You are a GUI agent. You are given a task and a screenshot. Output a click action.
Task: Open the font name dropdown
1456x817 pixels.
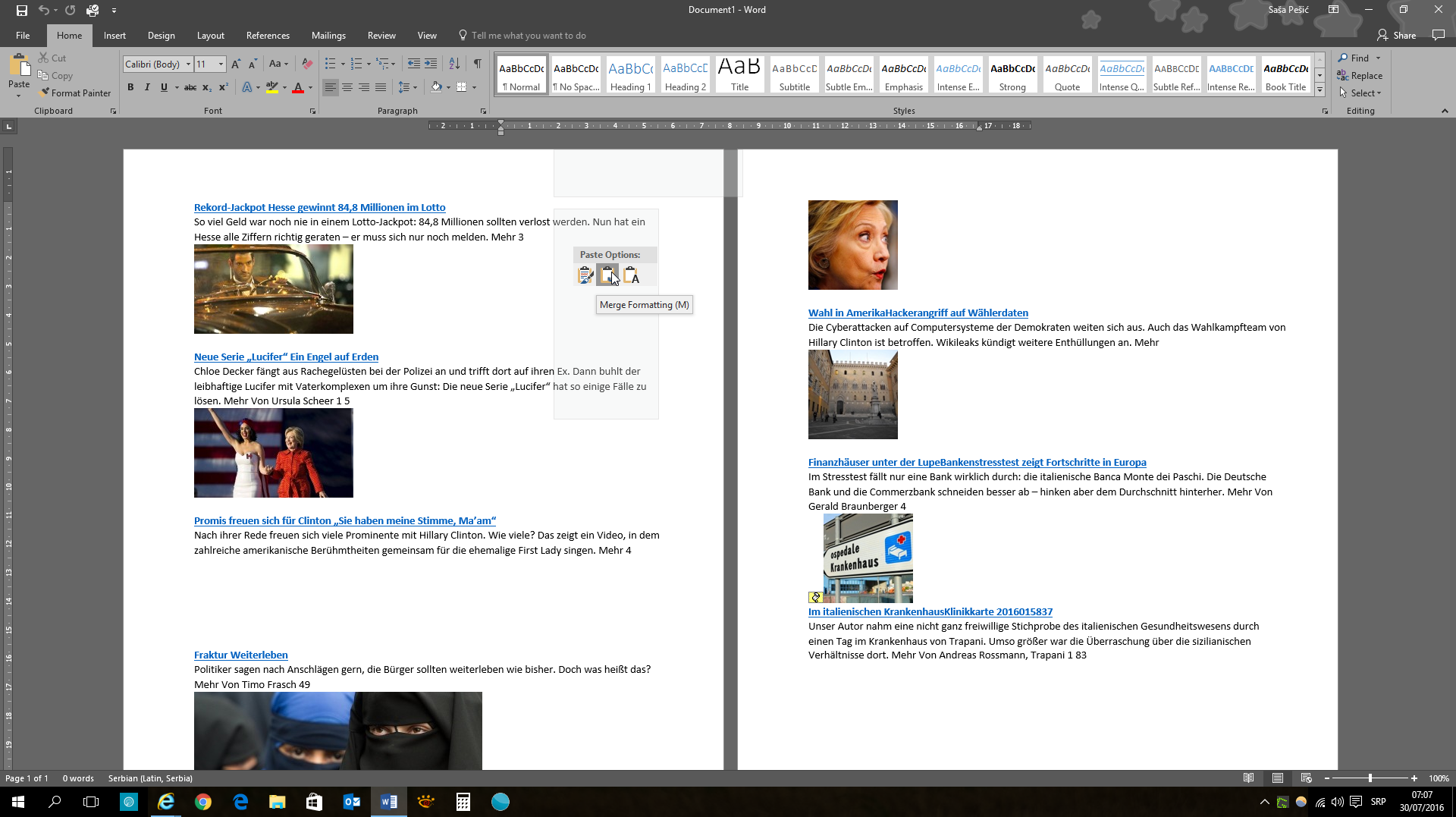point(188,64)
